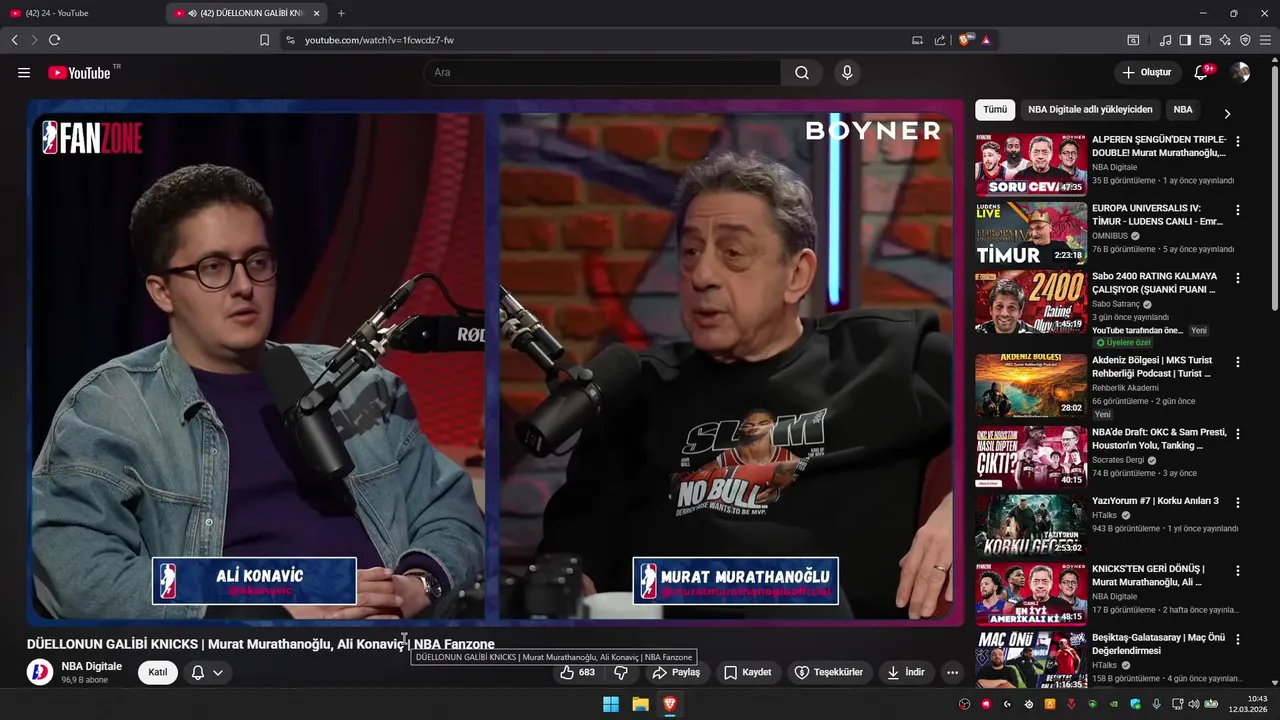This screenshot has width=1280, height=720.
Task: Select the NBA filter chip
Action: tap(1183, 110)
